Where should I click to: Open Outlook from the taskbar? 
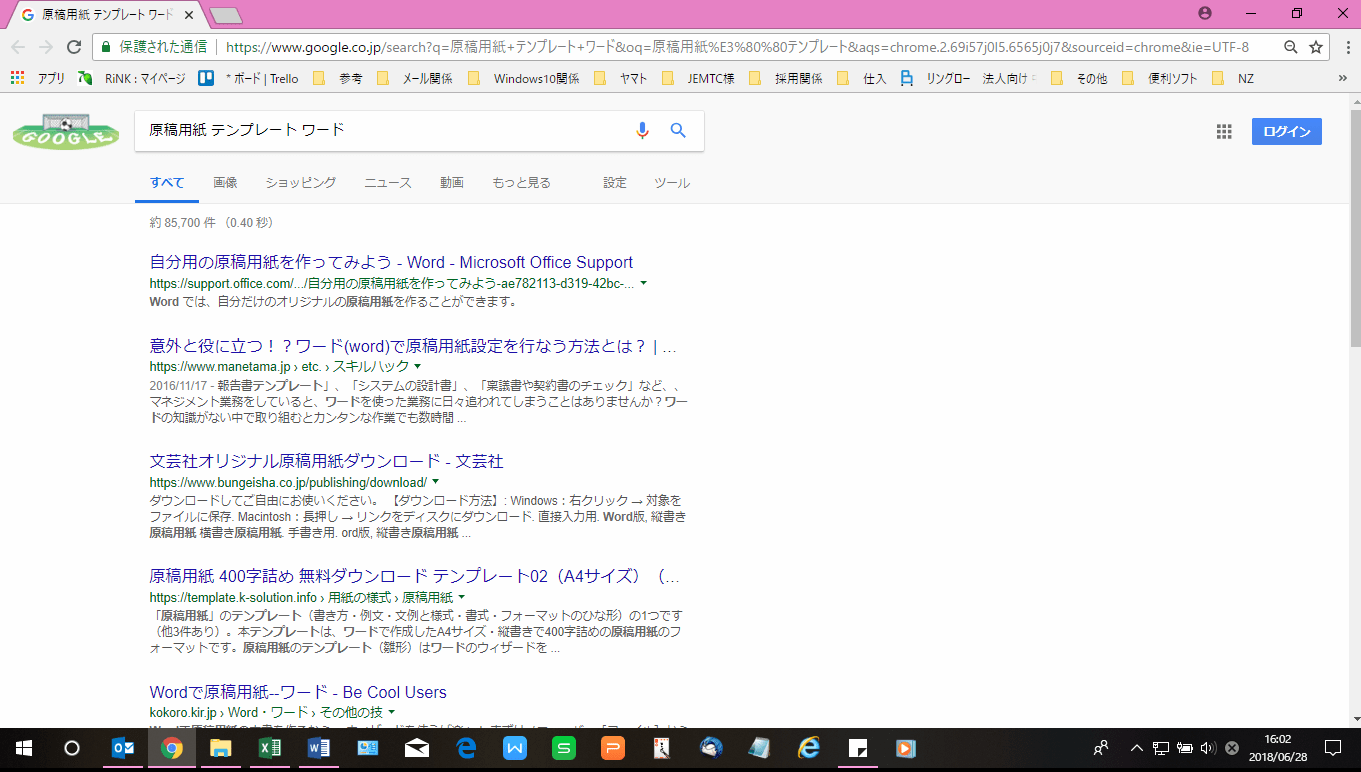coord(123,748)
